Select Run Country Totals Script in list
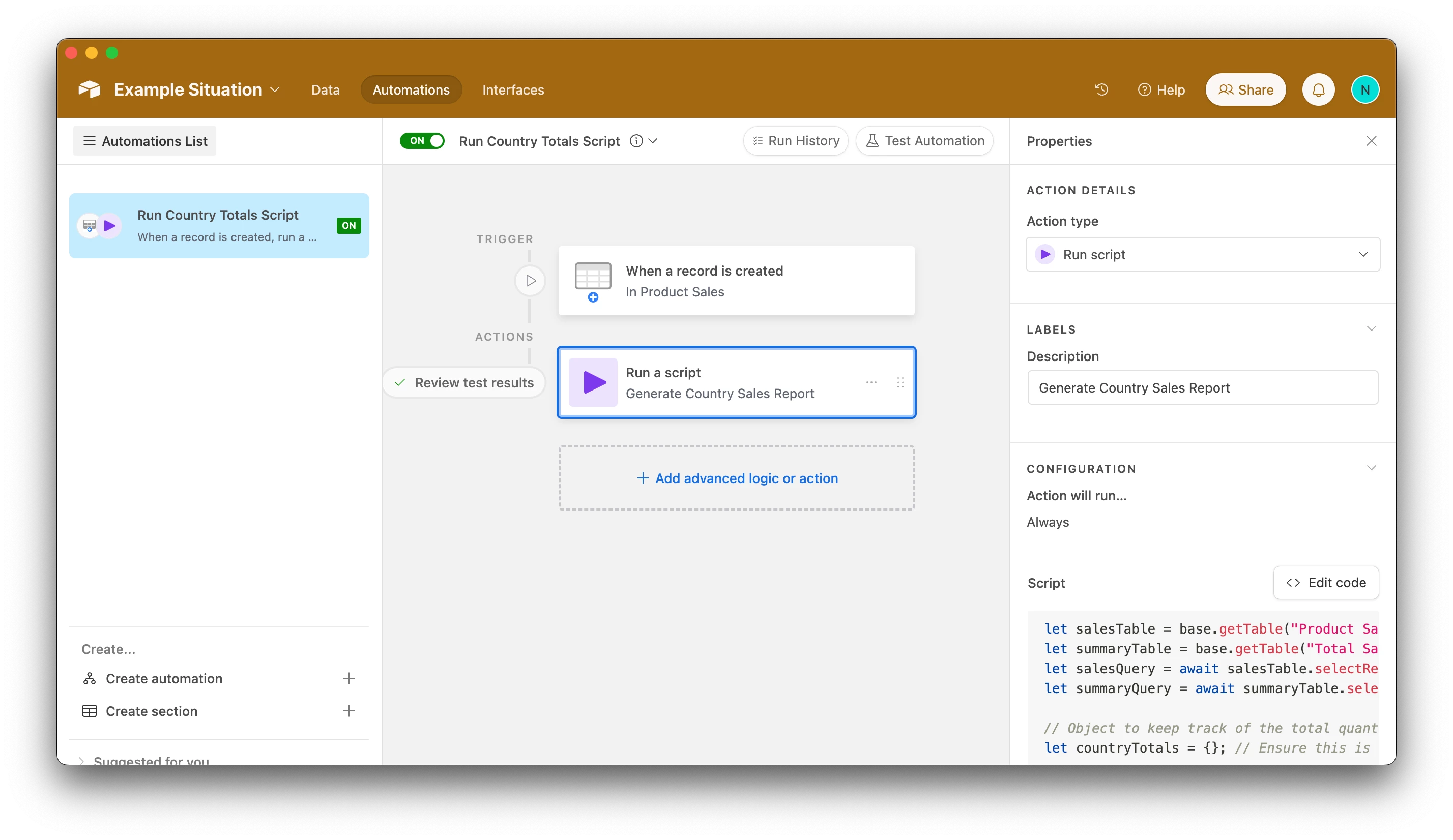1453x840 pixels. click(219, 225)
